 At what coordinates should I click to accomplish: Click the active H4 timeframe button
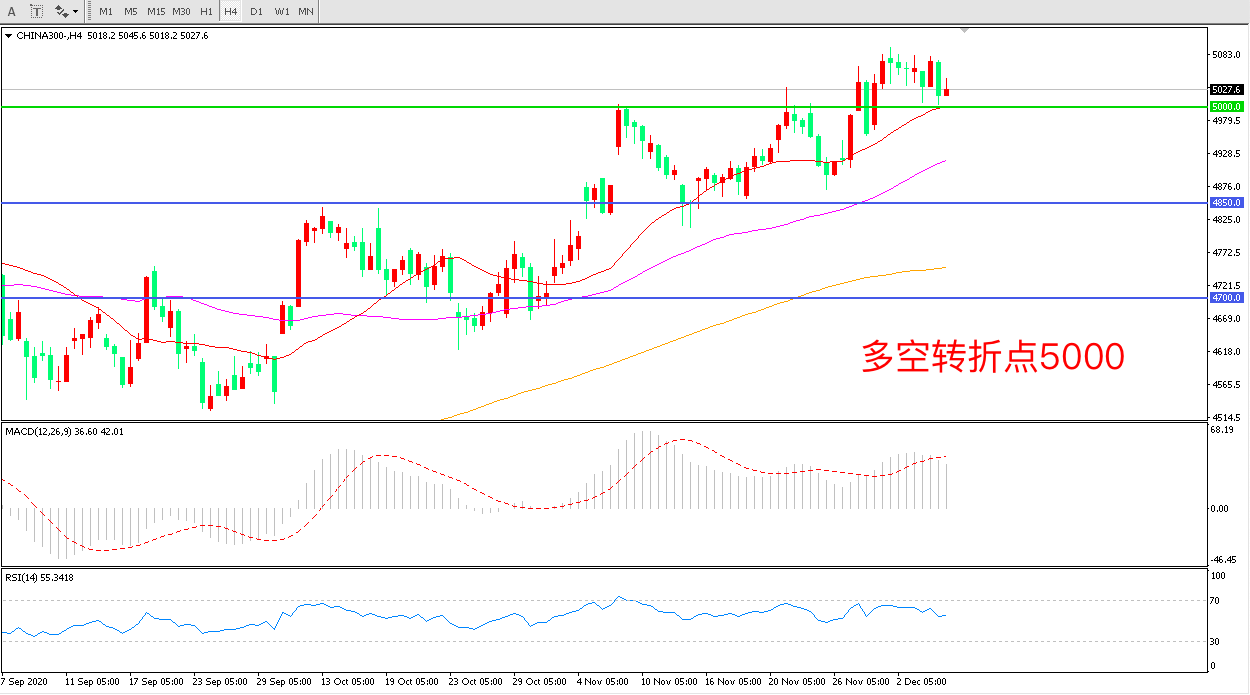point(231,11)
